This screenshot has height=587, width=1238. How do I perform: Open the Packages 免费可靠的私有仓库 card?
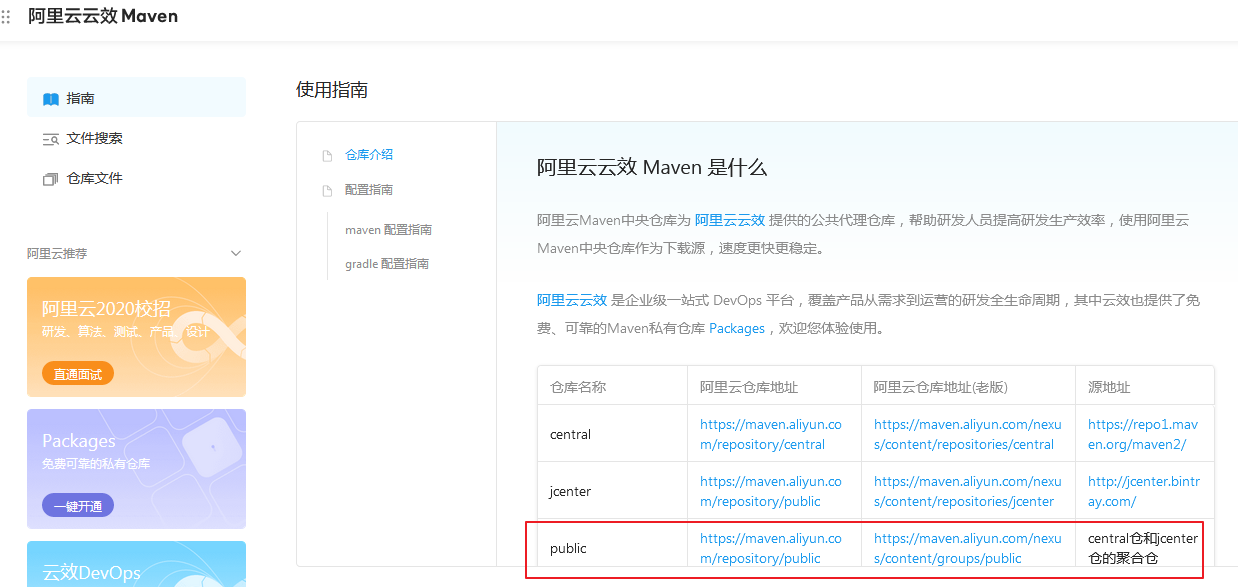coord(136,469)
